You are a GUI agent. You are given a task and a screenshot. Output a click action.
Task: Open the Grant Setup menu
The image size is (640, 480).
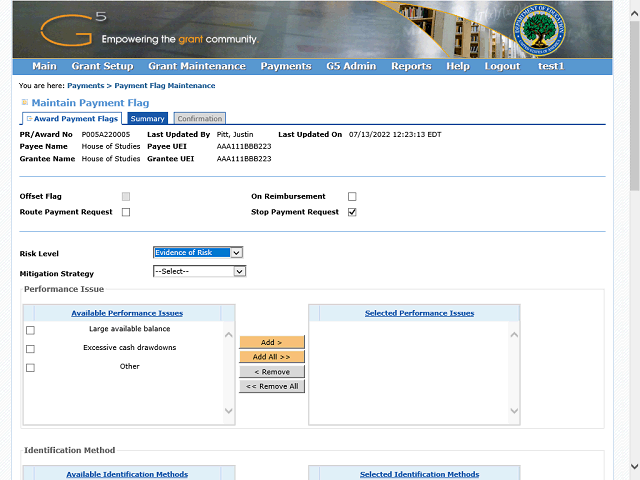pos(102,66)
